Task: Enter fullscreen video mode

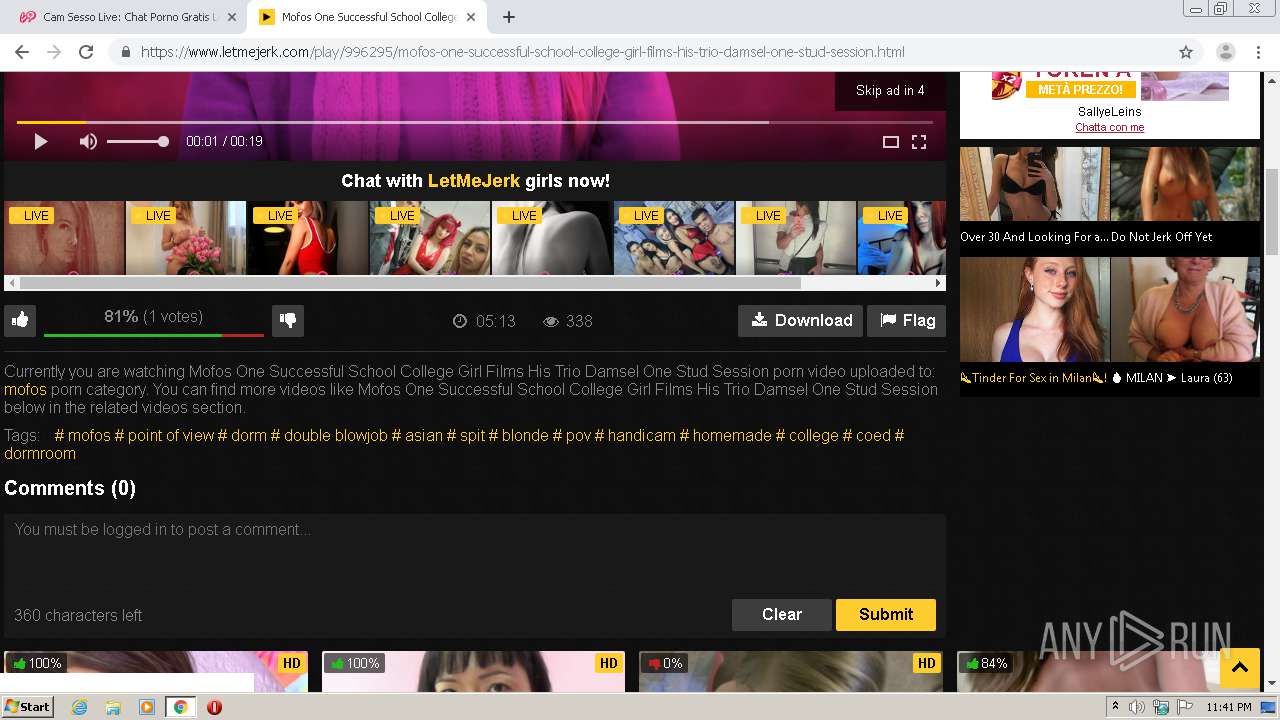Action: click(919, 142)
